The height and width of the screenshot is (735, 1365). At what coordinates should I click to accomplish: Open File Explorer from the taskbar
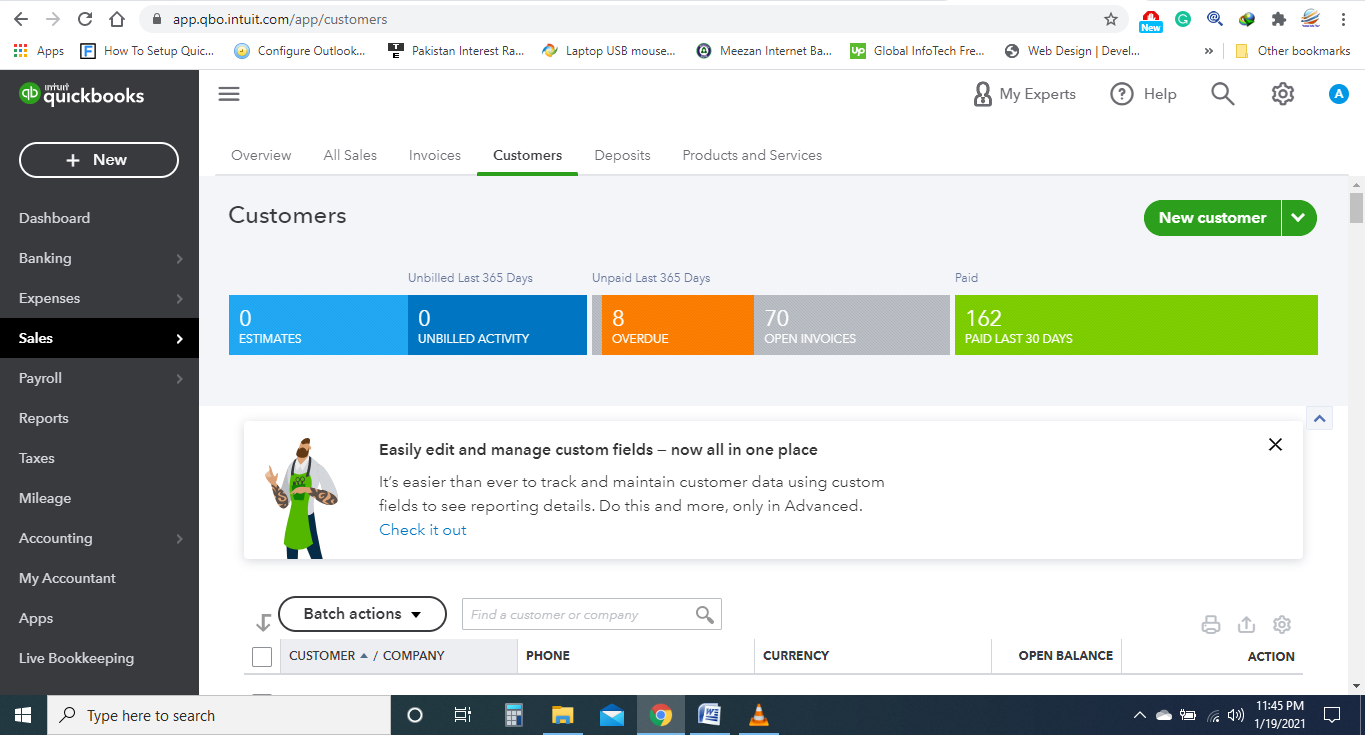coord(563,715)
